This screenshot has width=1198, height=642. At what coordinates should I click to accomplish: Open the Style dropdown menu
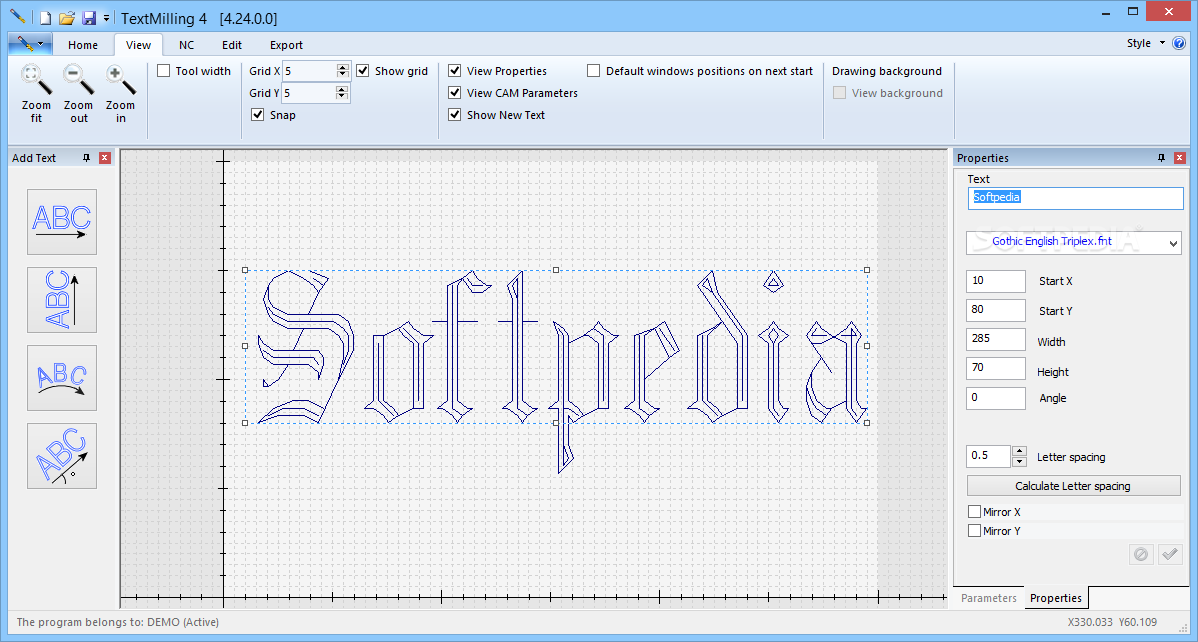click(x=1146, y=44)
